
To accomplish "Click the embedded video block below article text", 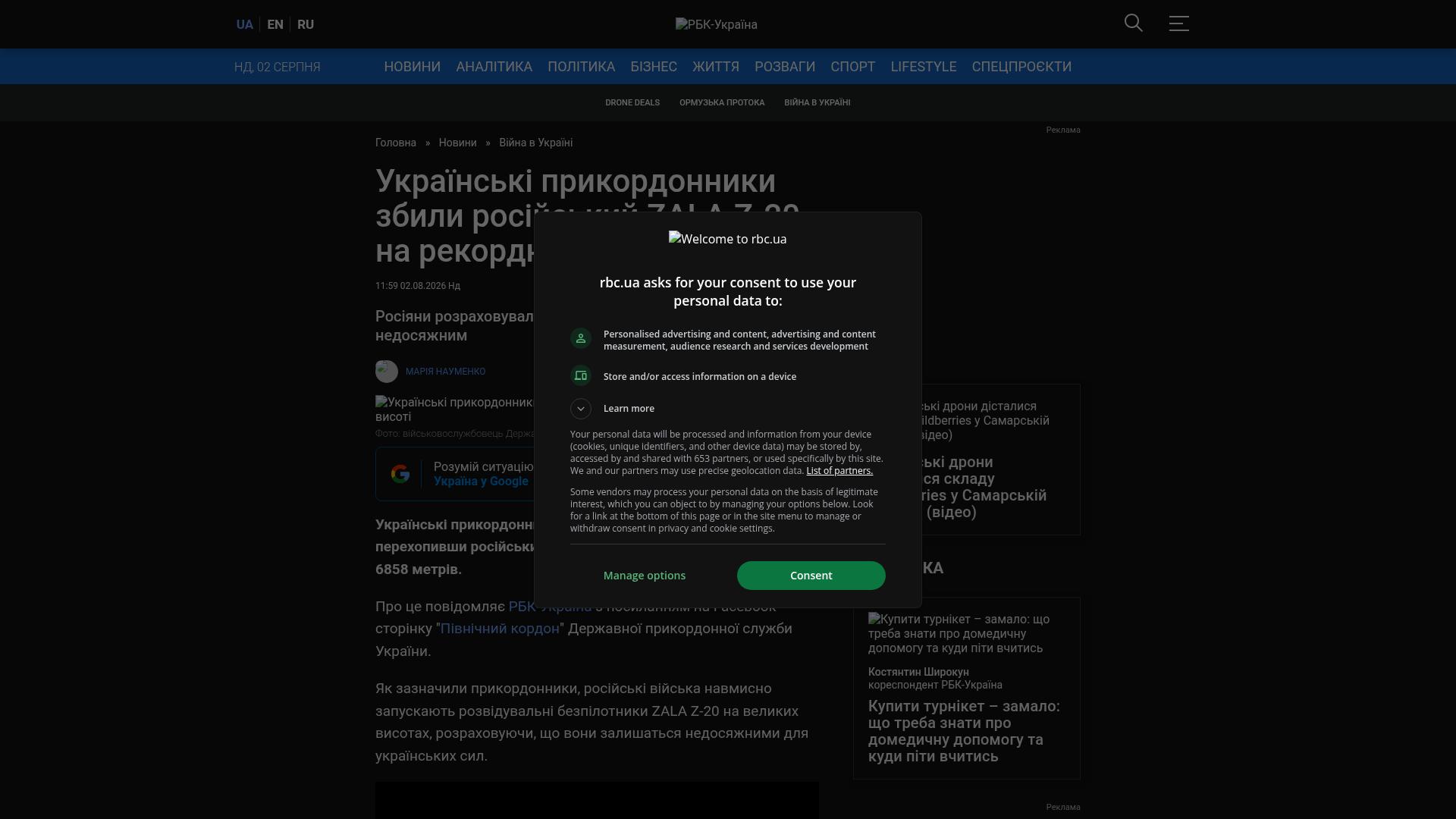I will 597,800.
